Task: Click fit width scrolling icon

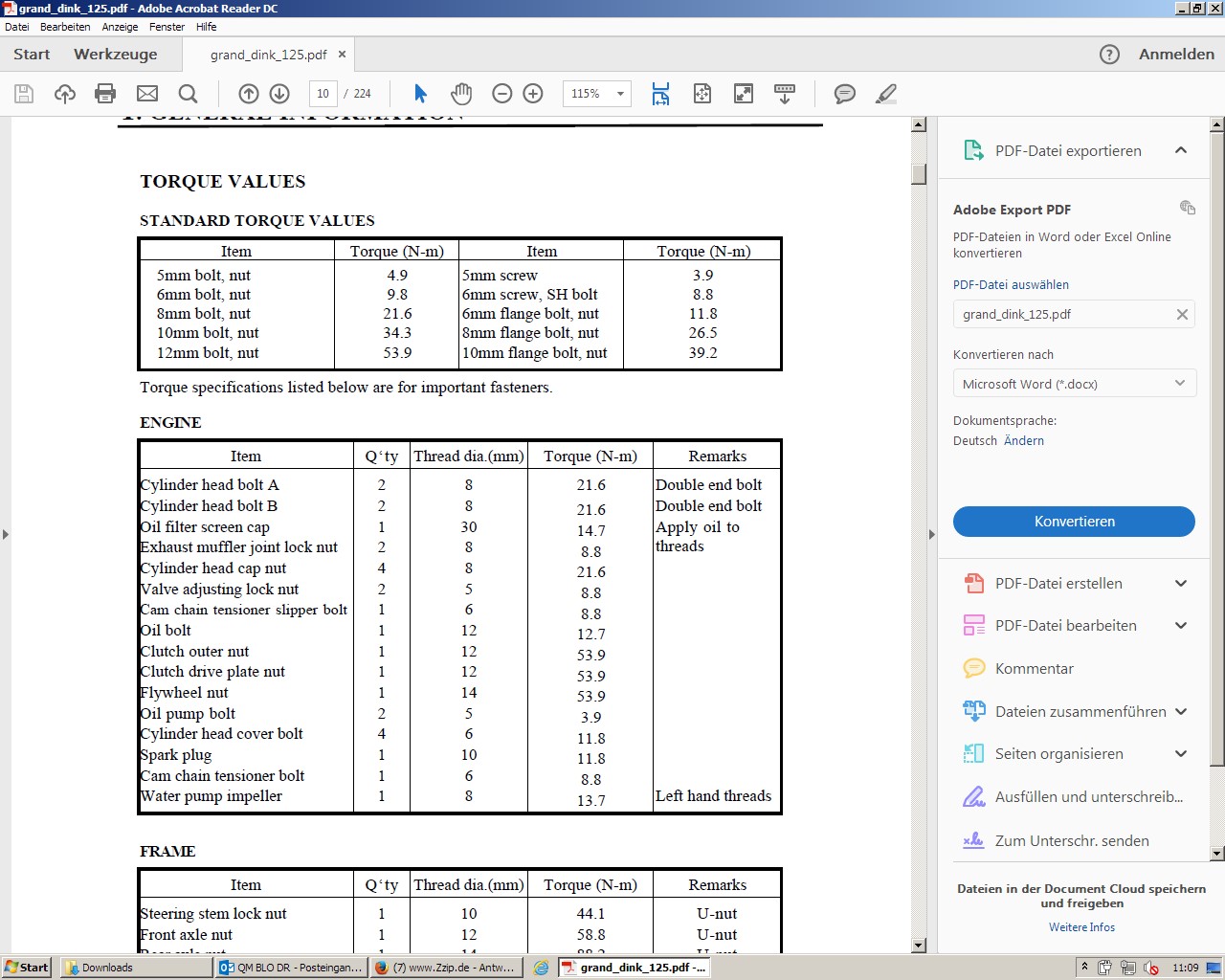Action: (660, 94)
